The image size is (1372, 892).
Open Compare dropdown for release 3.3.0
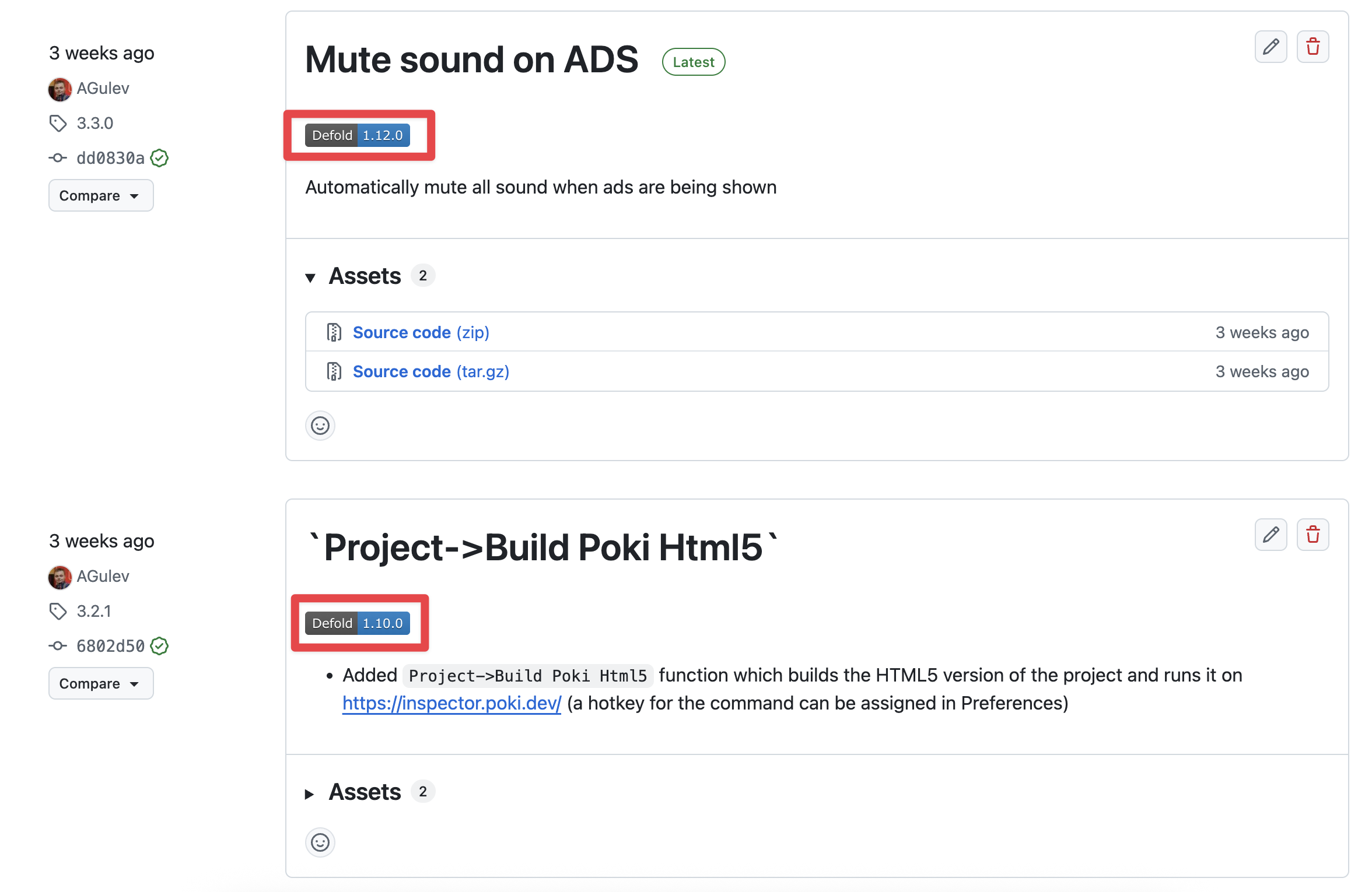click(x=100, y=196)
